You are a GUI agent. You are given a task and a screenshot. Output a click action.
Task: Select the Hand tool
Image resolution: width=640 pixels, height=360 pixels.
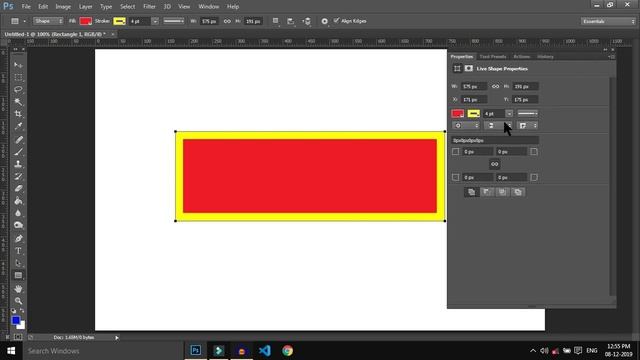[x=18, y=289]
